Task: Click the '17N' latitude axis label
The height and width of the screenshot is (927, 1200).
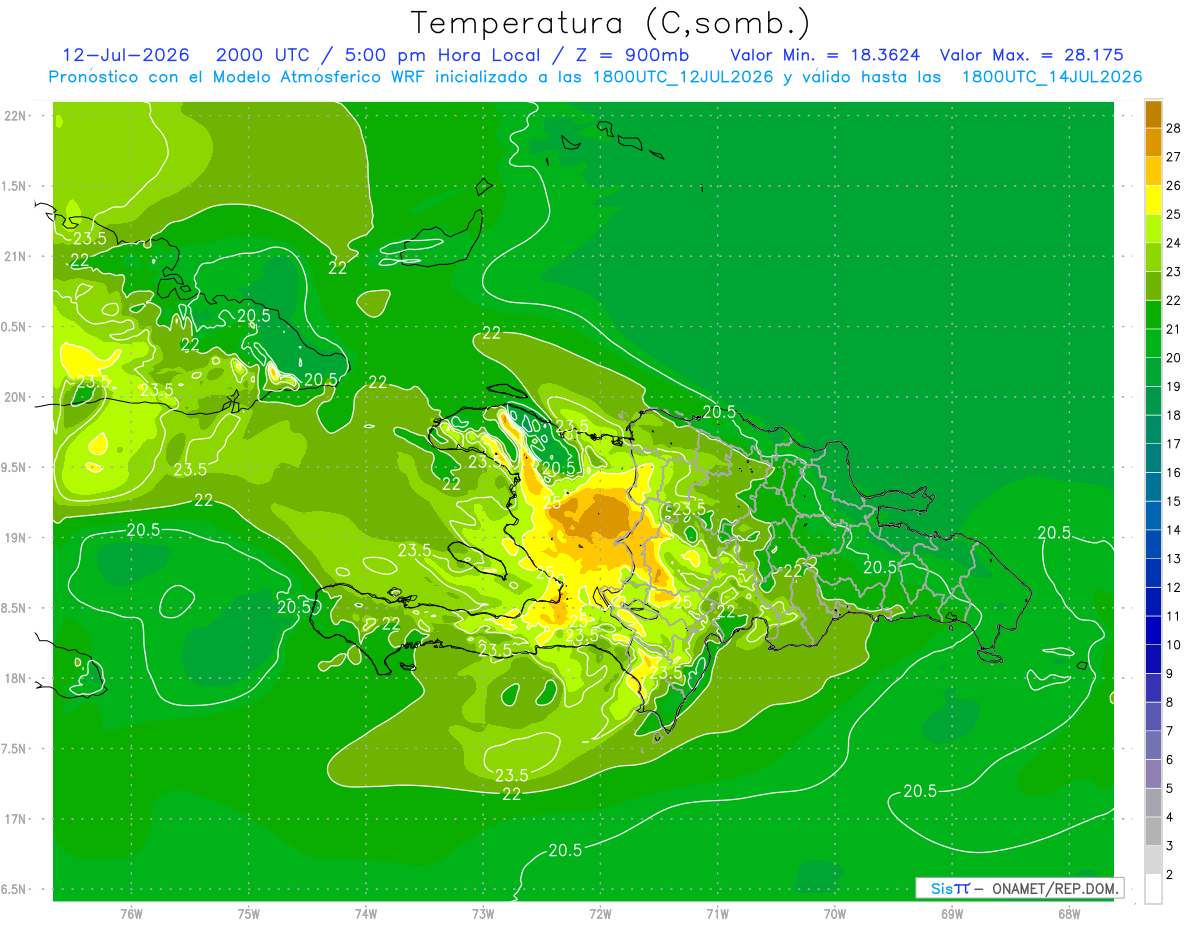Action: click(x=16, y=819)
